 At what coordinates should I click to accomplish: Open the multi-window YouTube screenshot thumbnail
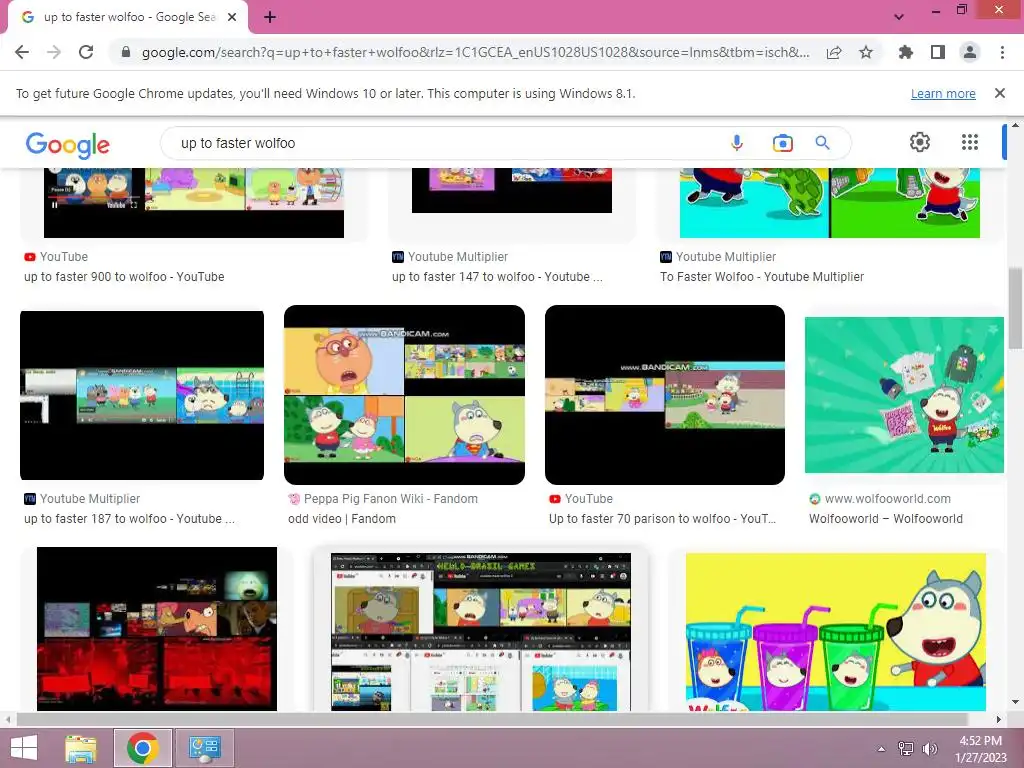click(481, 632)
